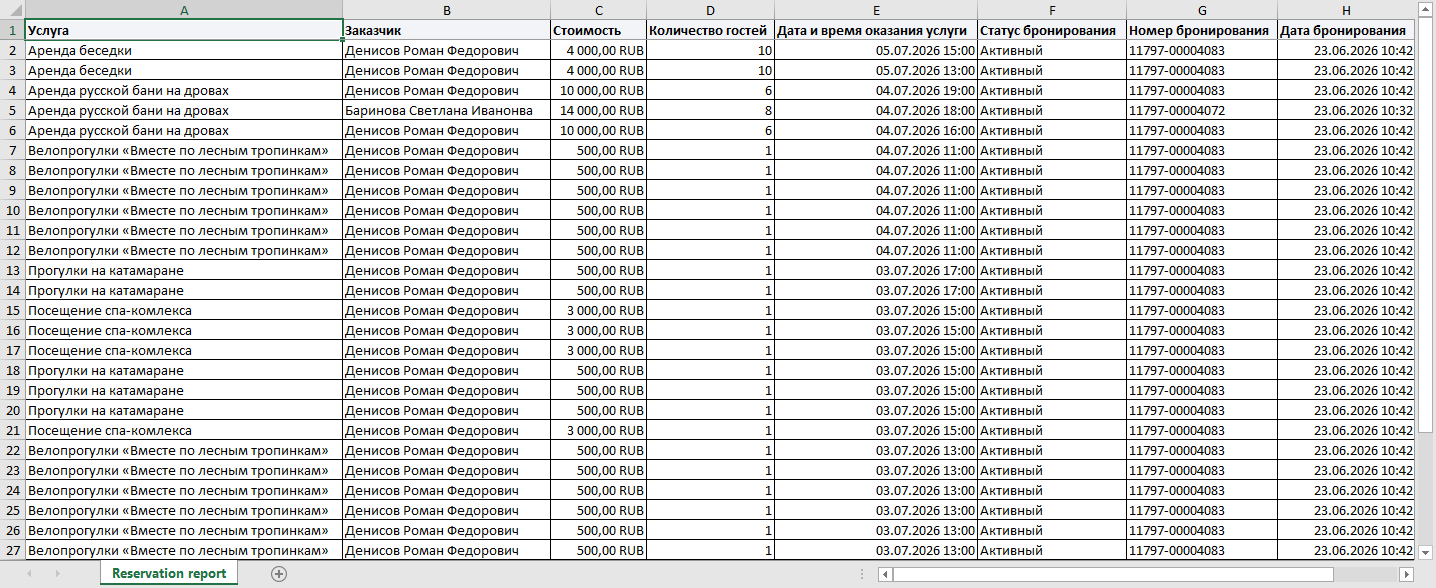Viewport: 1436px width, 588px height.
Task: Select the '04.07.2026 16:00' cell
Action: [876, 130]
